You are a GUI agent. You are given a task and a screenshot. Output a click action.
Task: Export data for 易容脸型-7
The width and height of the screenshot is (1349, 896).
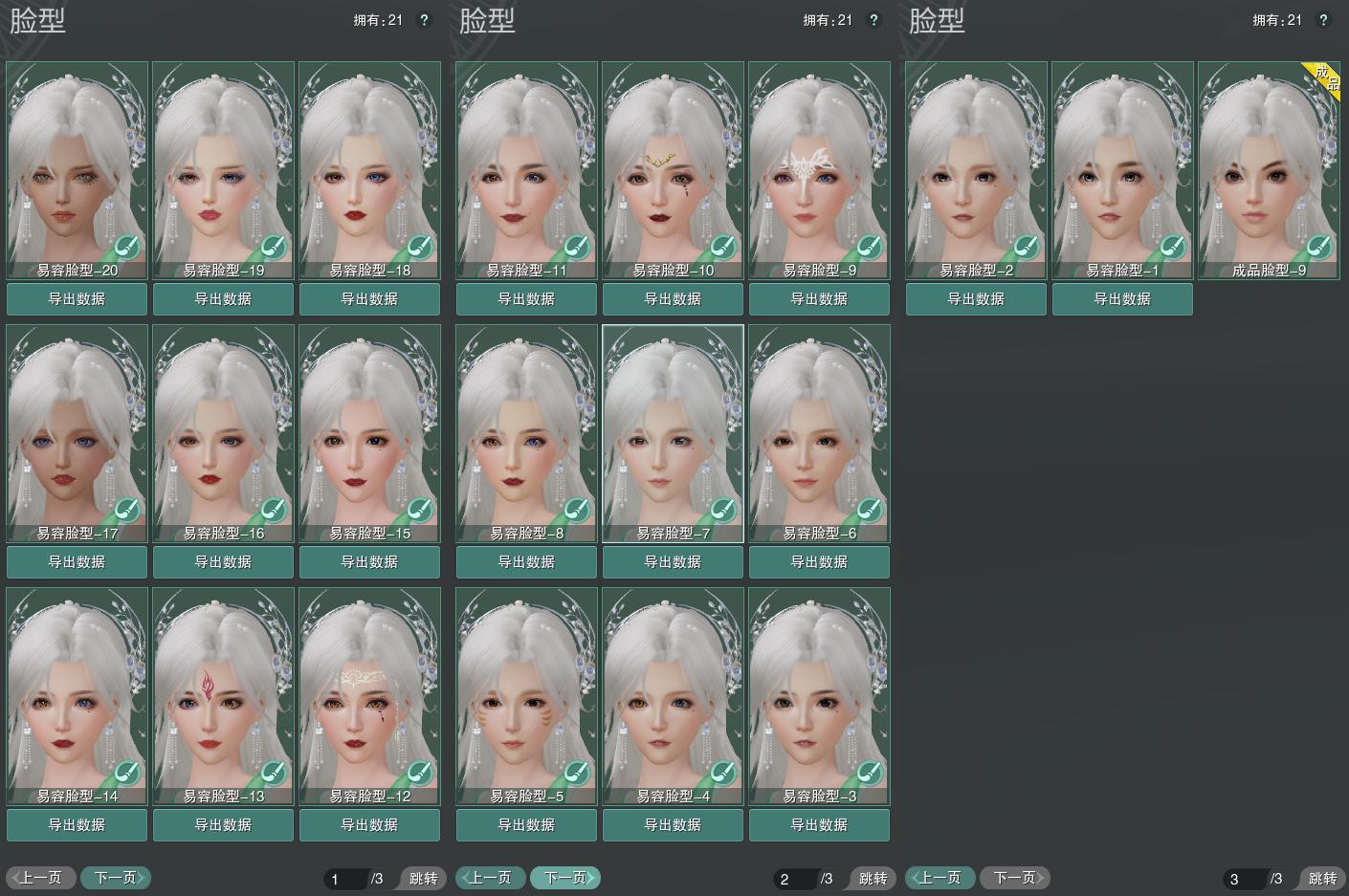[x=674, y=562]
